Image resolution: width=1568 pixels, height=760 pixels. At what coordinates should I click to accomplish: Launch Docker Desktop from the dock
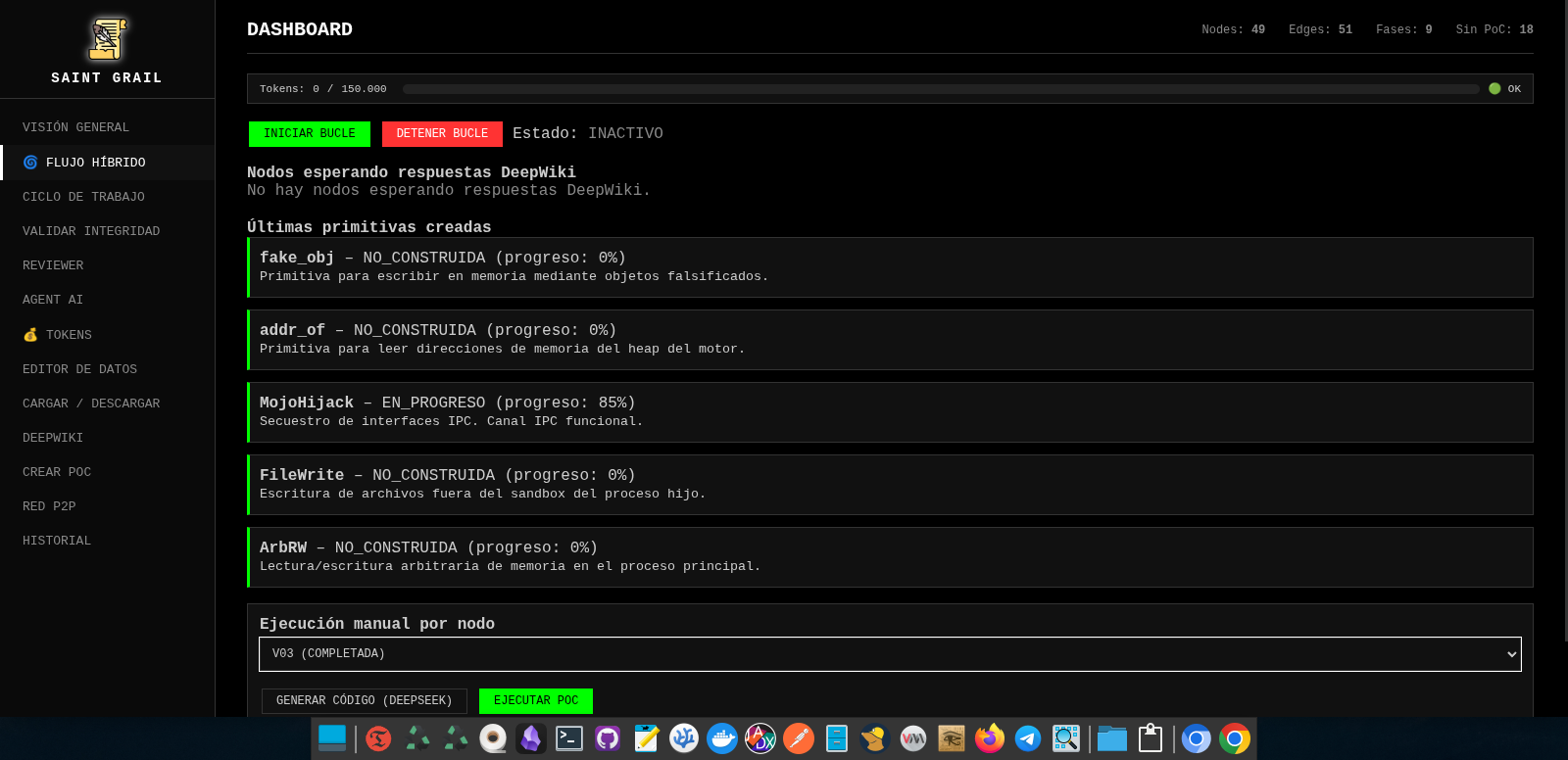click(722, 738)
